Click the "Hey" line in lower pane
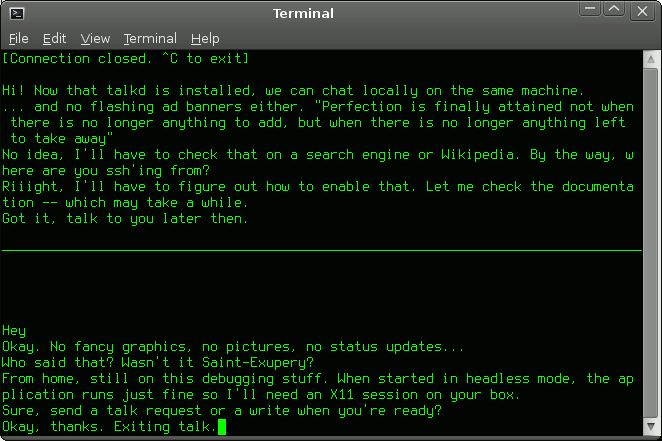Screen dimensions: 662x441 click(x=14, y=331)
